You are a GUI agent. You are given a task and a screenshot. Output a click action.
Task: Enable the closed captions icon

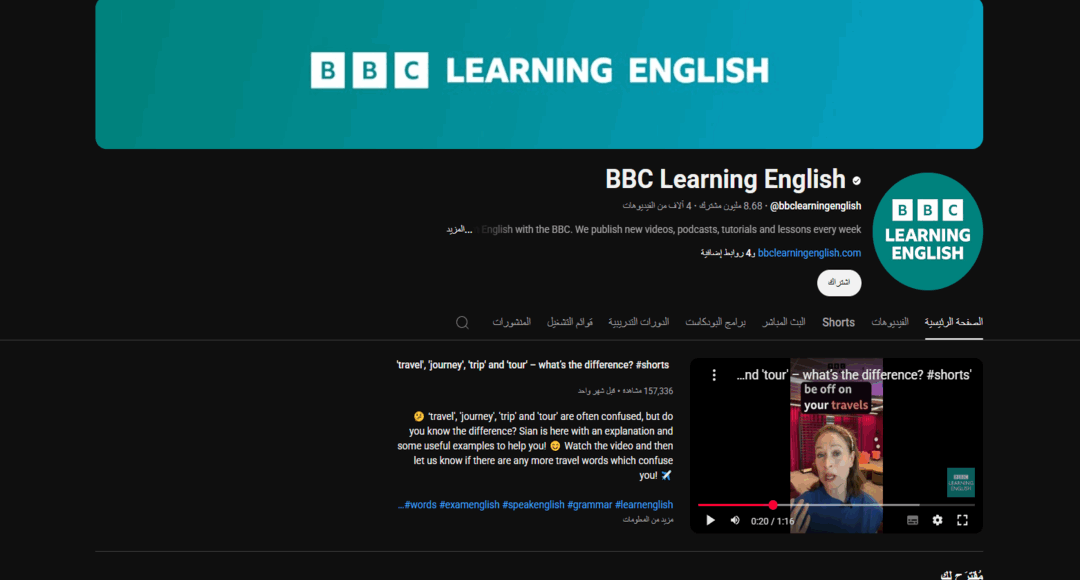click(911, 520)
